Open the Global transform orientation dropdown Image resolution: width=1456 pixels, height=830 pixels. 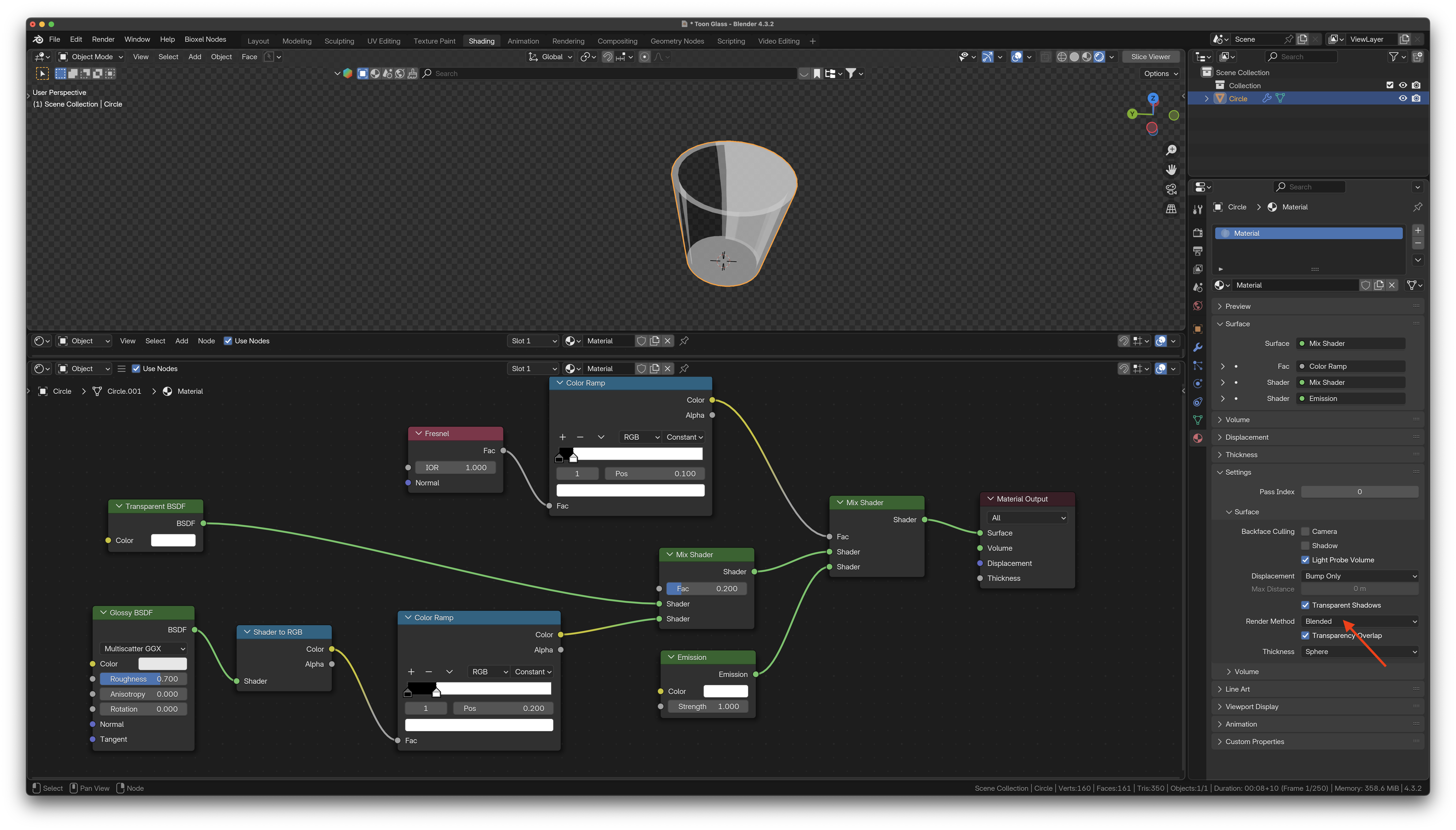(550, 57)
